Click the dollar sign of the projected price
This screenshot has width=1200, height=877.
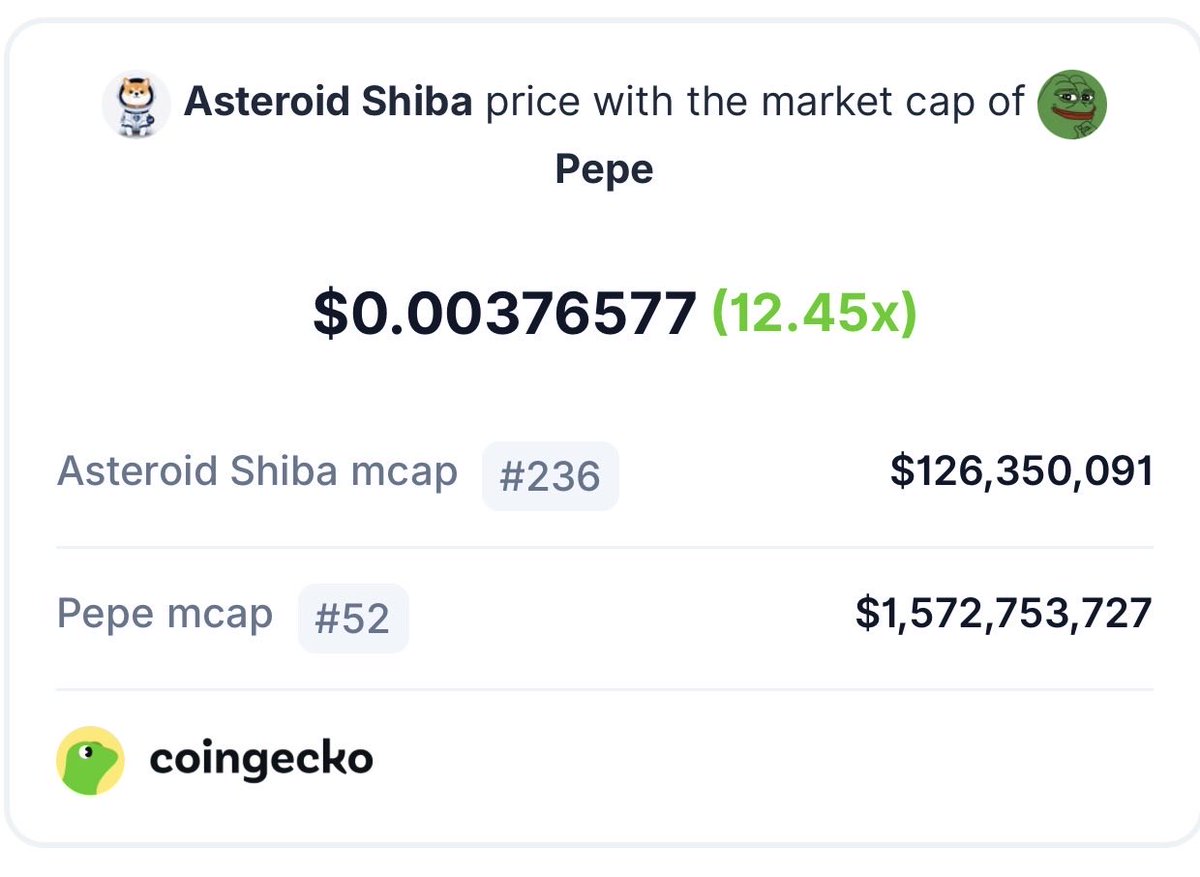tap(328, 314)
